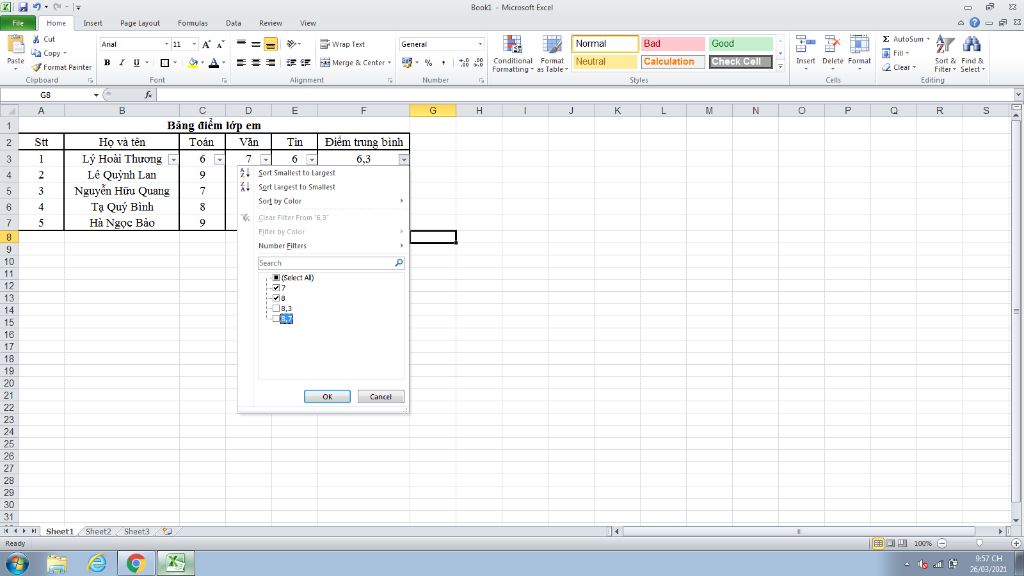Open the font size 11 dropdown
Screen dimensions: 1024x576
tap(194, 44)
